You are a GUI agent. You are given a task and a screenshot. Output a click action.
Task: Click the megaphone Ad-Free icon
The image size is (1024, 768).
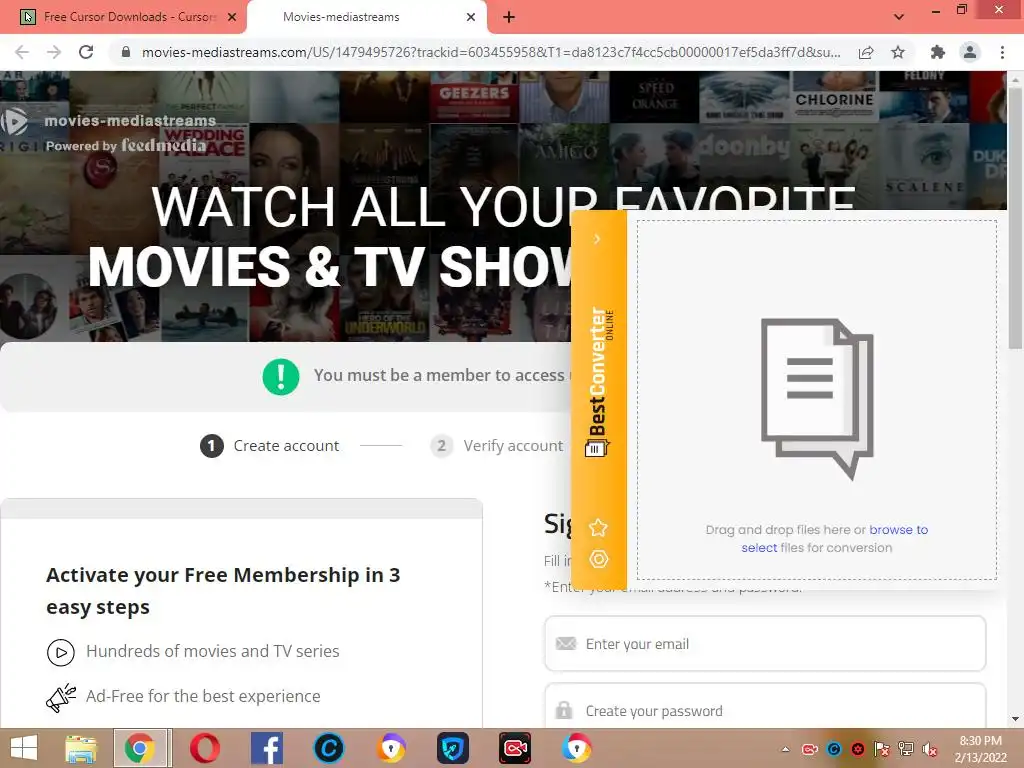61,697
